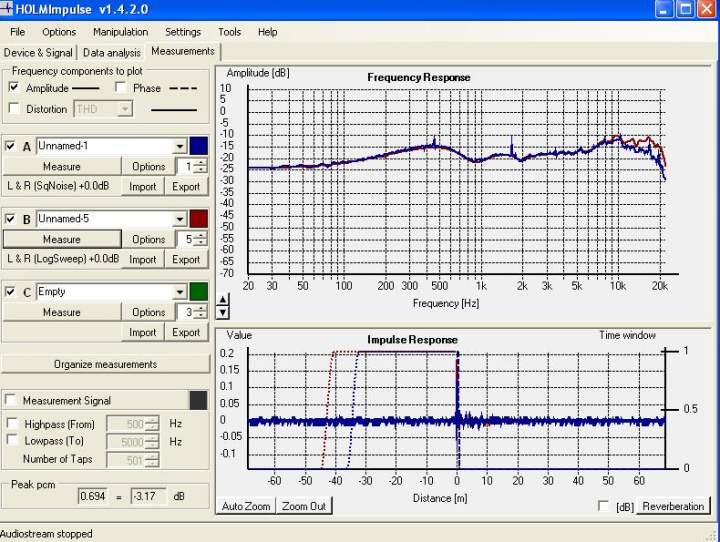Click Organize measurements button
The width and height of the screenshot is (720, 542).
tap(106, 364)
